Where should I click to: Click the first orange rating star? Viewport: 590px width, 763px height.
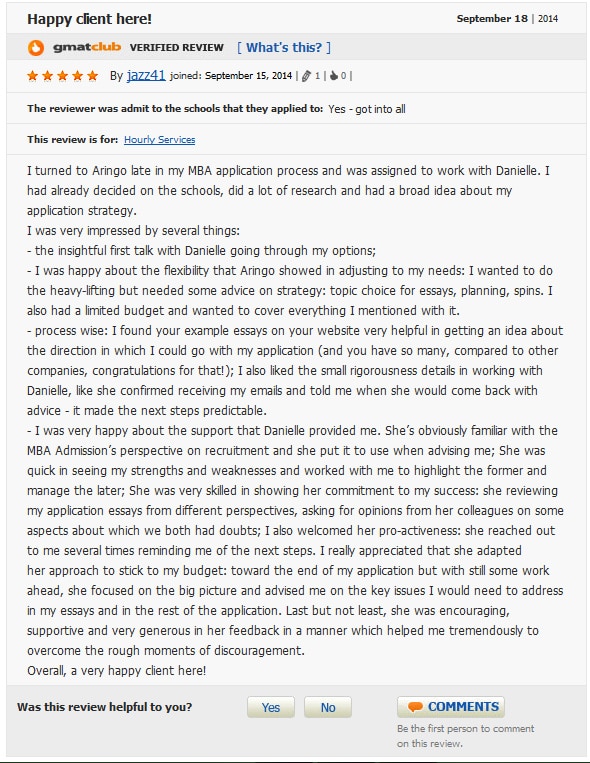33,76
